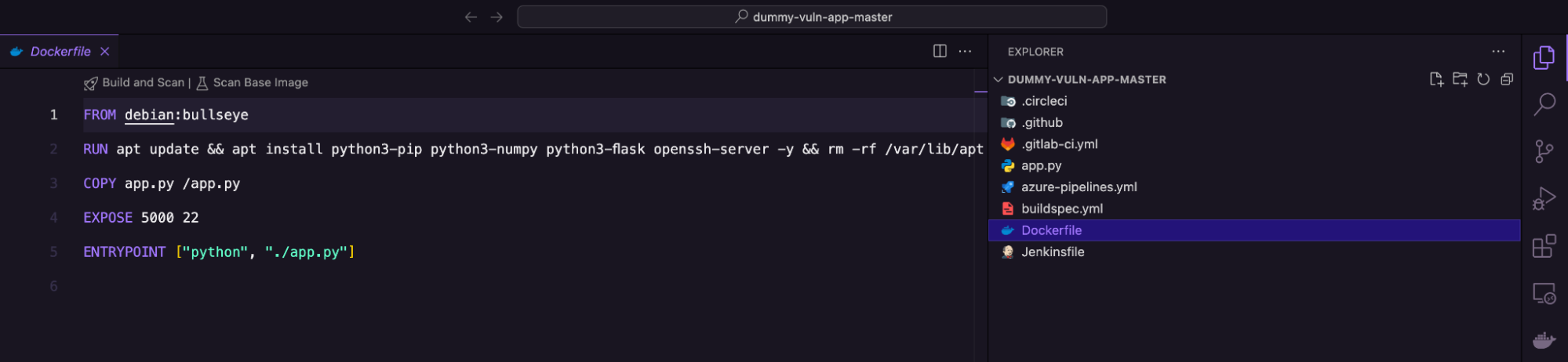Image resolution: width=1568 pixels, height=362 pixels.
Task: Click the EXPLORER panel title
Action: [1035, 52]
